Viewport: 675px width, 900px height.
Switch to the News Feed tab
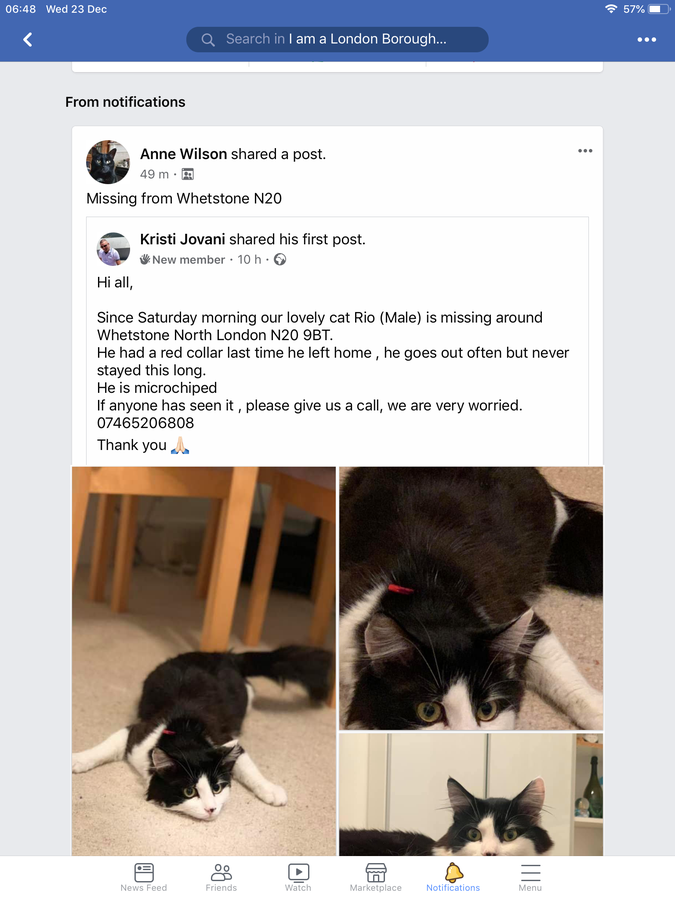click(143, 877)
